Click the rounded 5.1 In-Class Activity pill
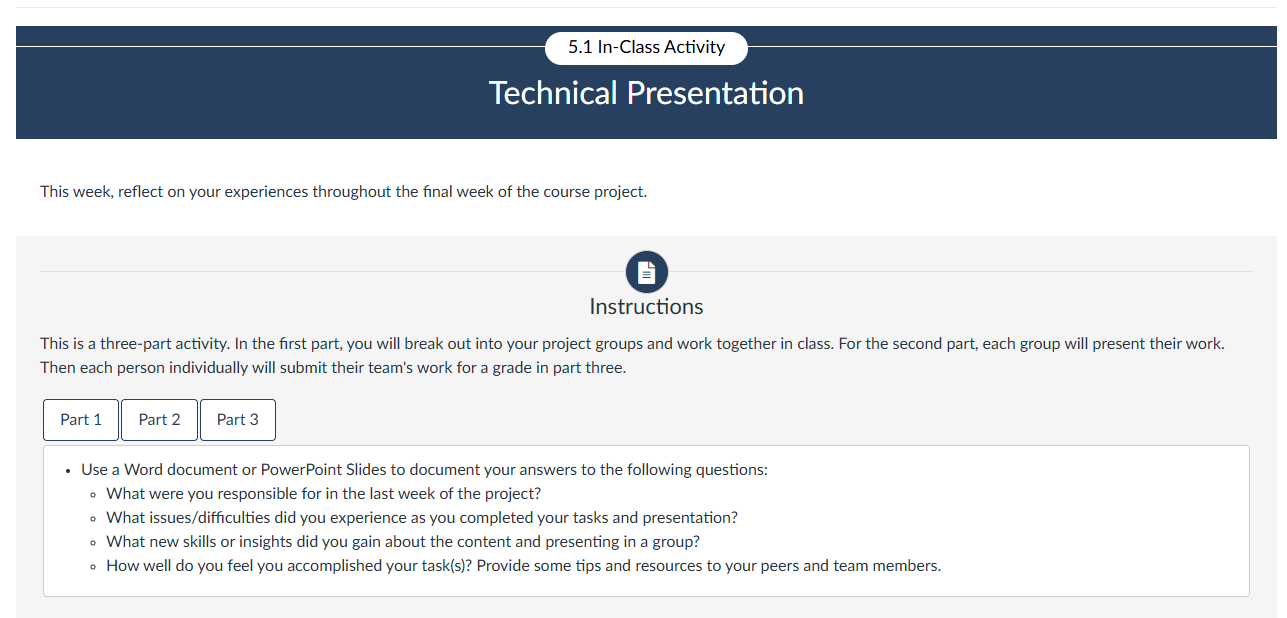Image resolution: width=1287 pixels, height=618 pixels. click(646, 47)
